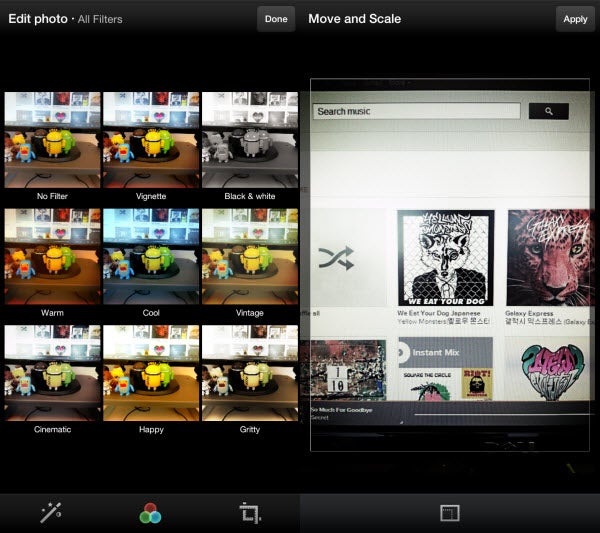
Task: Open the color filters icon
Action: pos(150,513)
